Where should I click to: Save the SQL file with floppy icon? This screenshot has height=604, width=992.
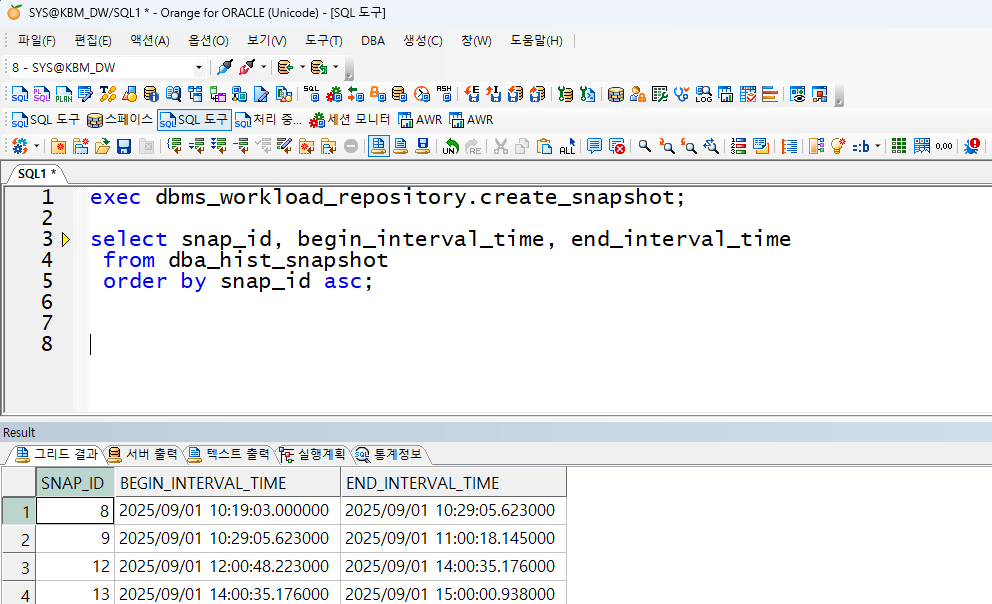click(x=124, y=147)
